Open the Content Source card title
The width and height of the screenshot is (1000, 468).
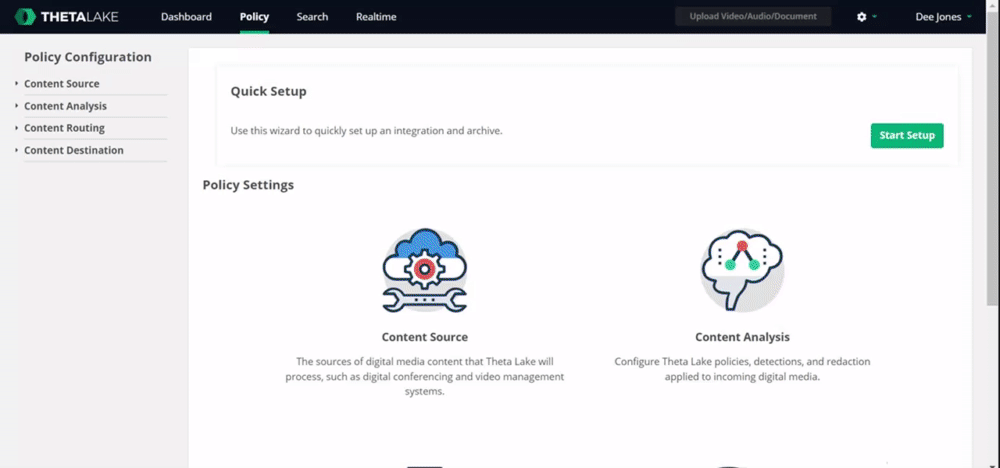(x=425, y=337)
